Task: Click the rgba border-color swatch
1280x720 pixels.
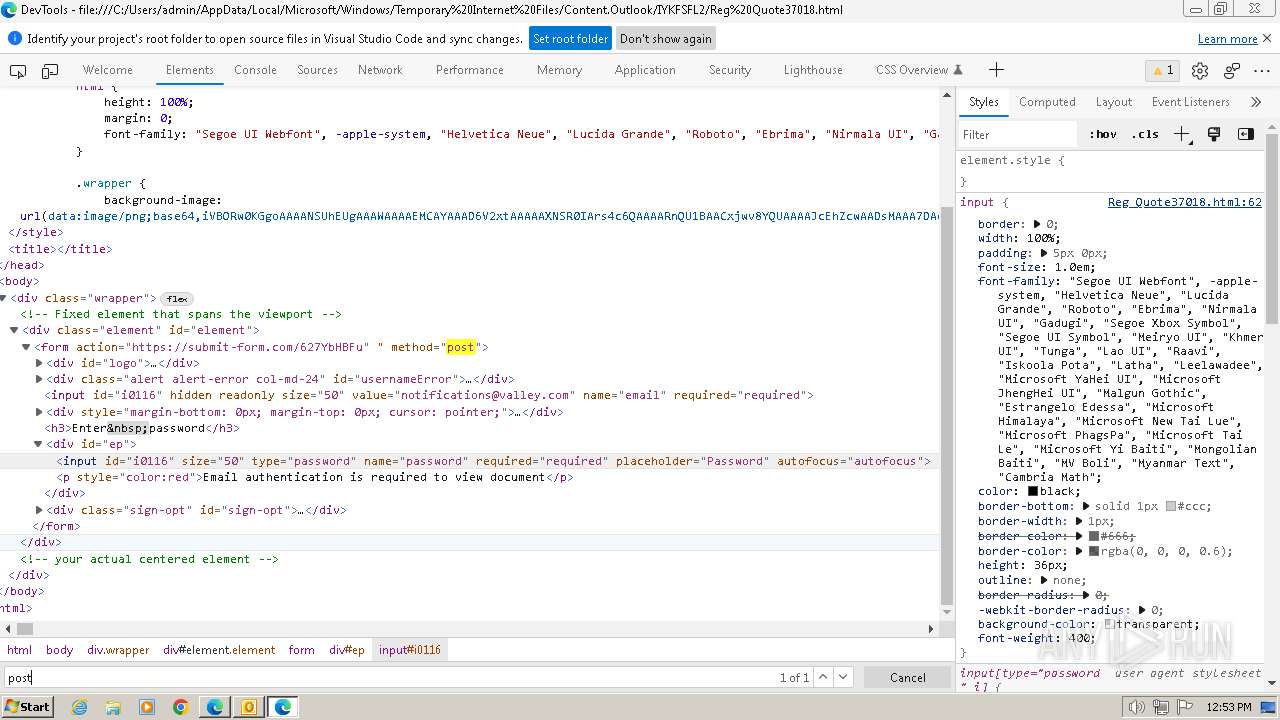Action: (1094, 551)
